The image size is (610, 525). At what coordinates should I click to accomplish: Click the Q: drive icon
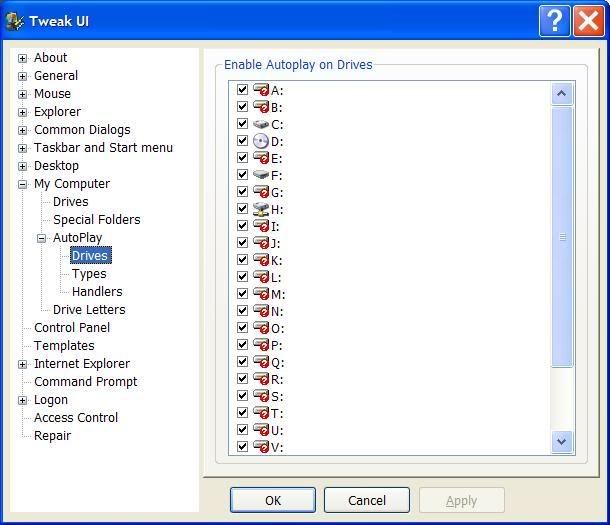click(x=261, y=362)
